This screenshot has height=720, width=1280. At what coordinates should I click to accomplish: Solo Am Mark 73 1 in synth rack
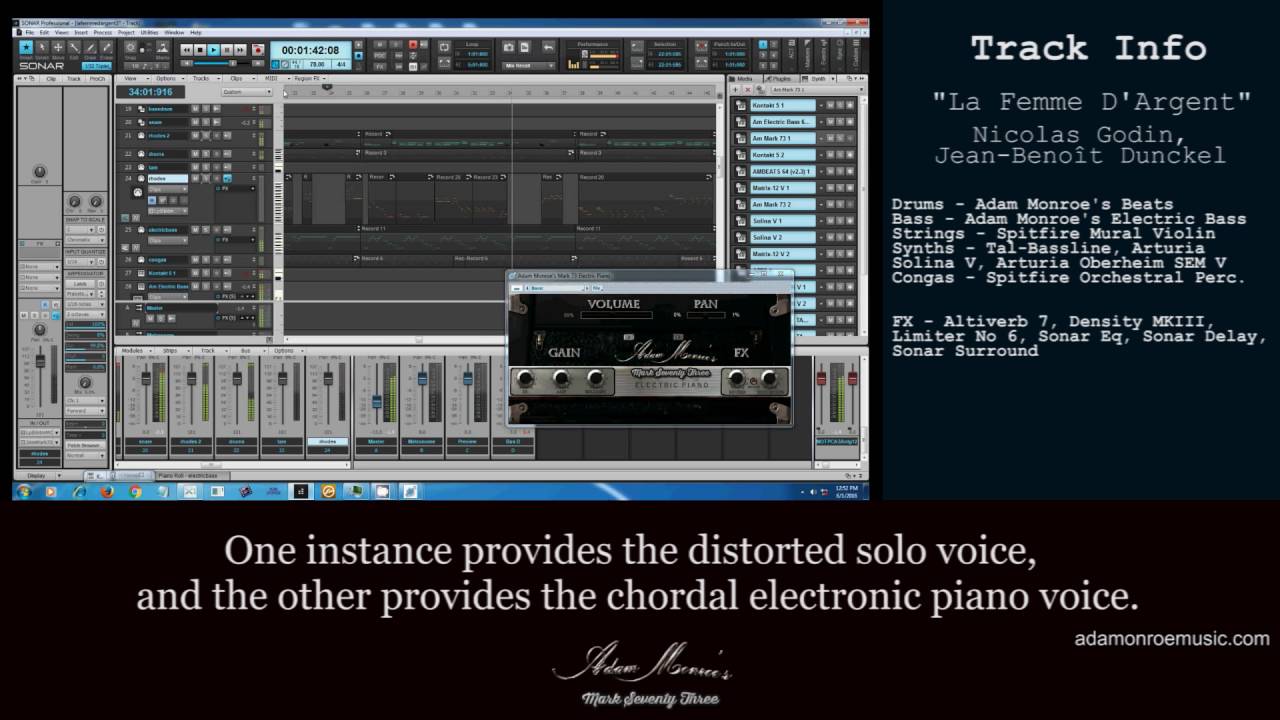tap(840, 138)
